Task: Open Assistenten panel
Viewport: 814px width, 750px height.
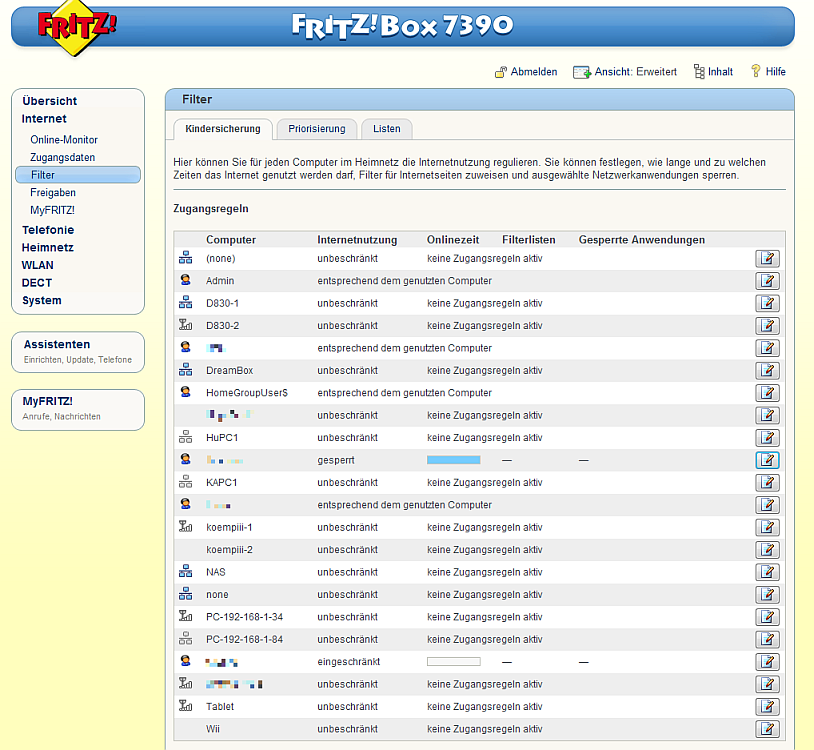Action: point(78,352)
